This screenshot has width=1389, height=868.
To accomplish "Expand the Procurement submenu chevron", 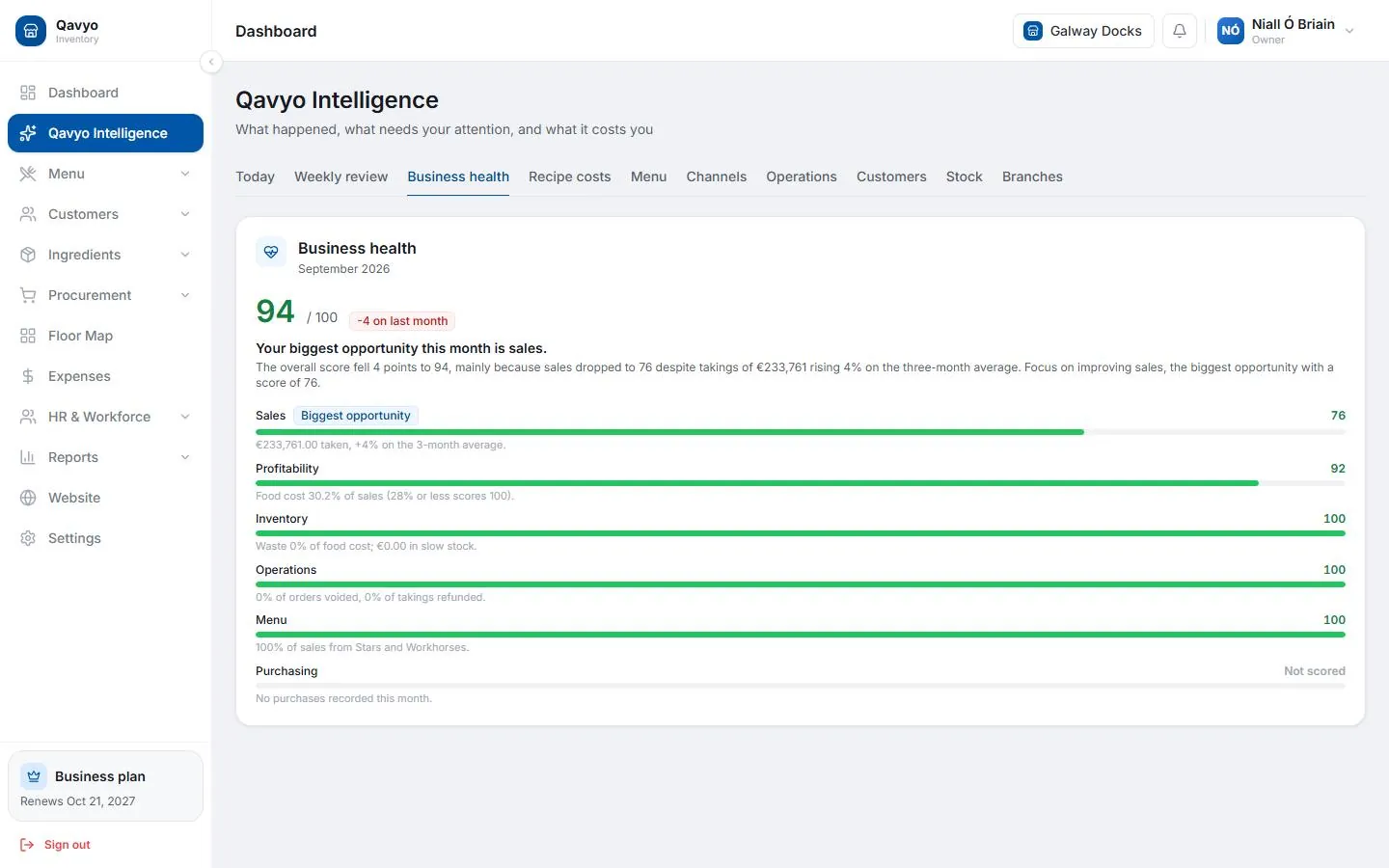I will pyautogui.click(x=185, y=295).
